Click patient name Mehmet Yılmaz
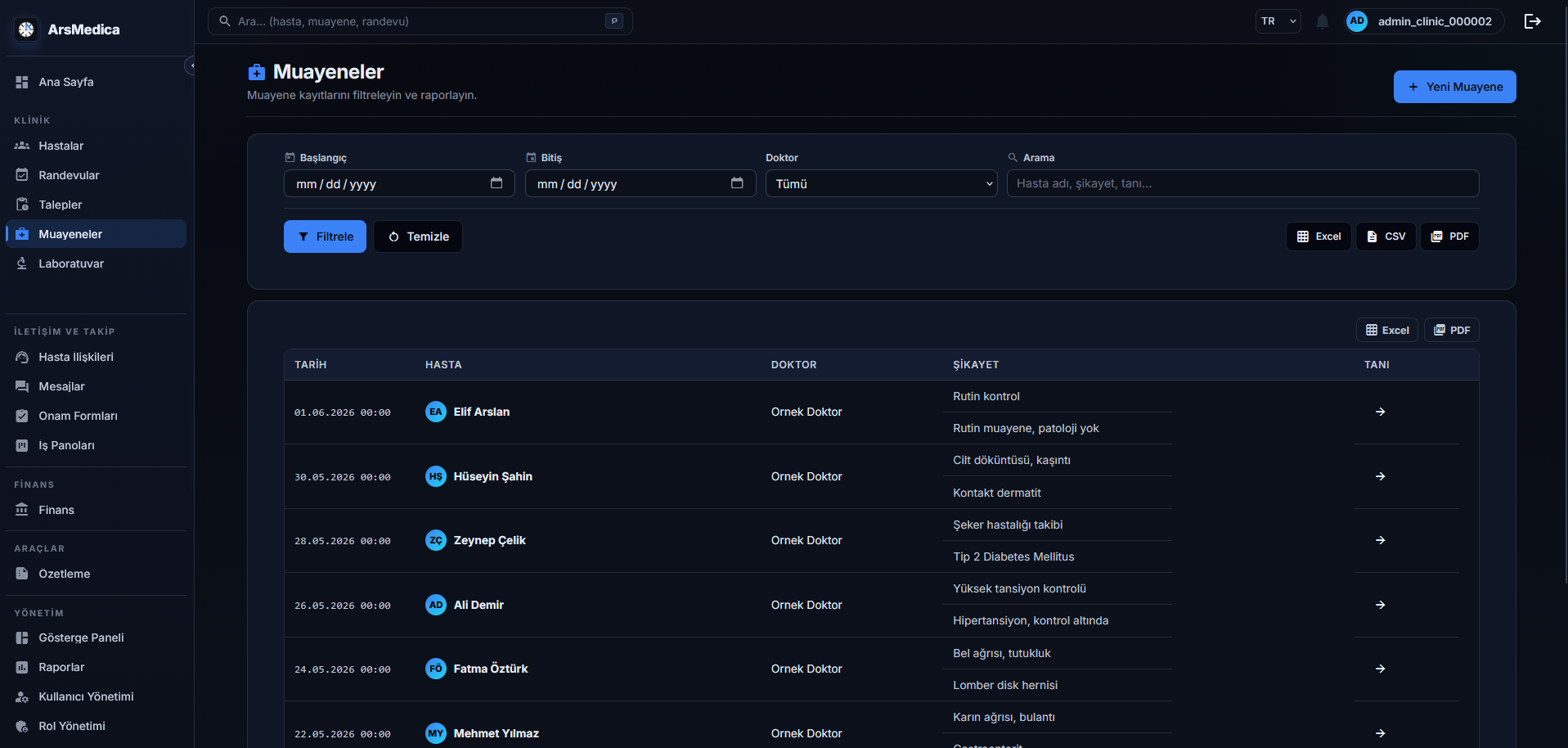This screenshot has height=748, width=1568. [496, 733]
